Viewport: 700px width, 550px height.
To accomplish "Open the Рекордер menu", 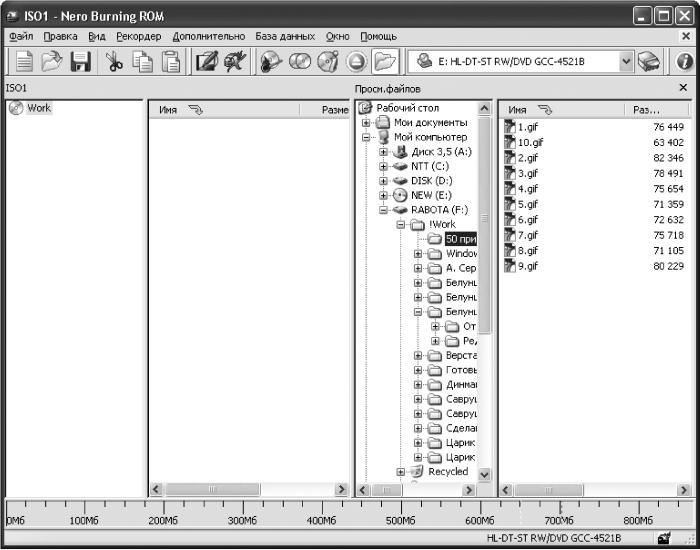I will click(139, 37).
